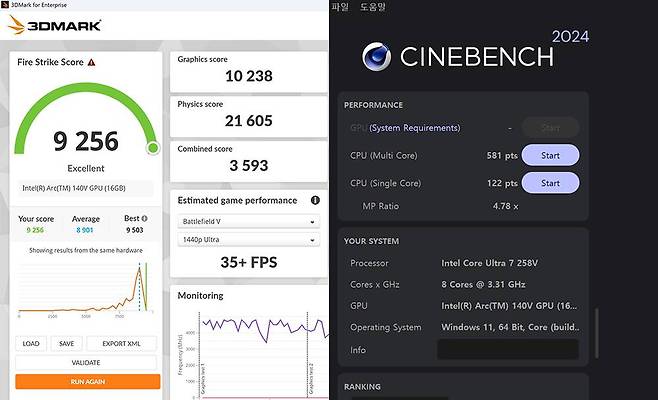This screenshot has width=658, height=400.
Task: Click the LOAD button in 3DMark
Action: pyautogui.click(x=31, y=343)
